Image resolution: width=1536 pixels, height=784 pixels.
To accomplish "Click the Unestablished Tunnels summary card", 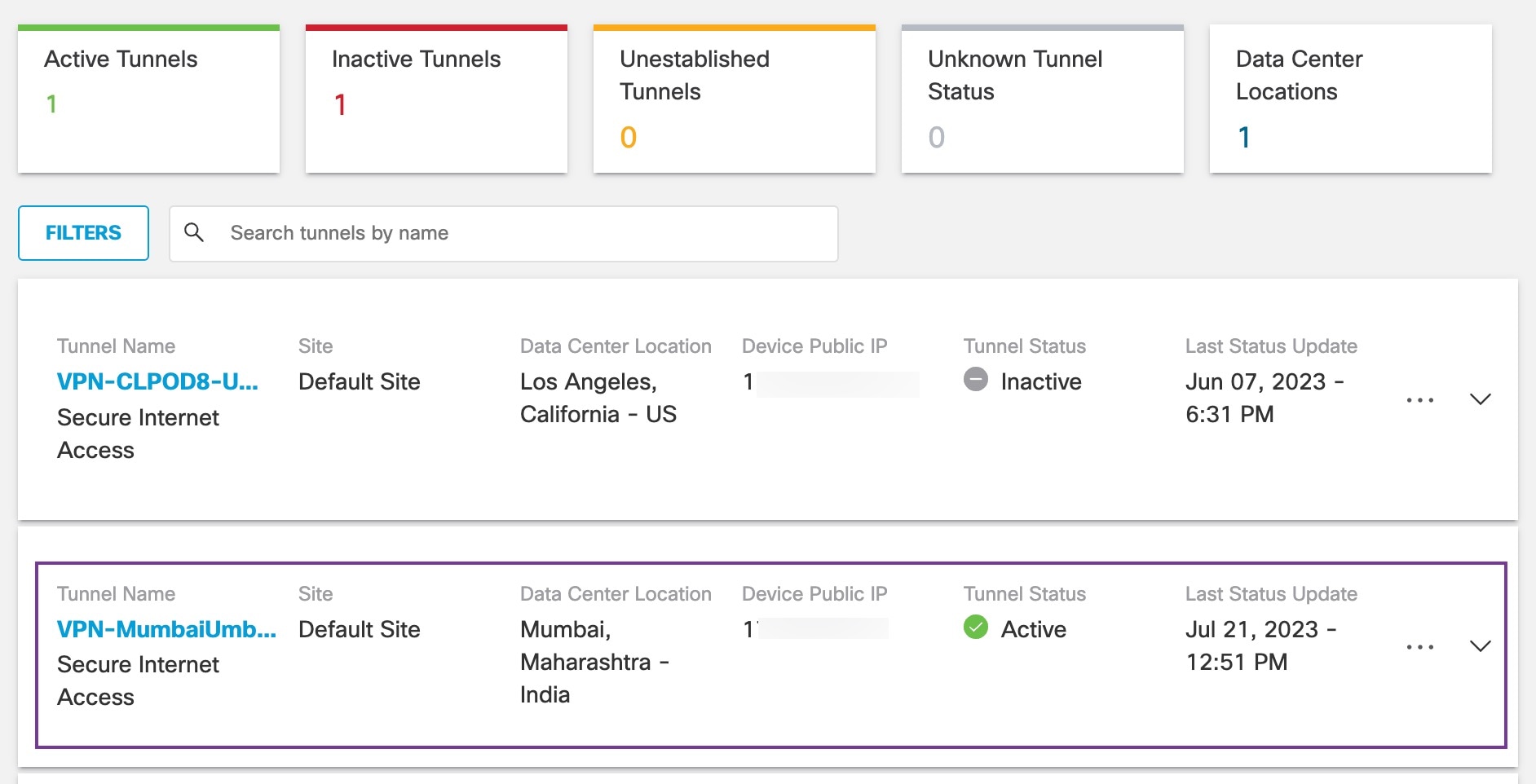I will pos(733,96).
